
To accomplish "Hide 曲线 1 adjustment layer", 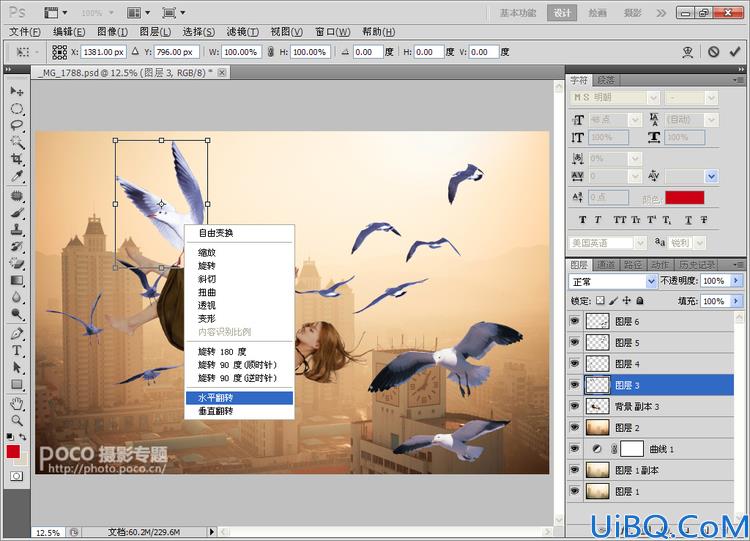I will [x=574, y=449].
